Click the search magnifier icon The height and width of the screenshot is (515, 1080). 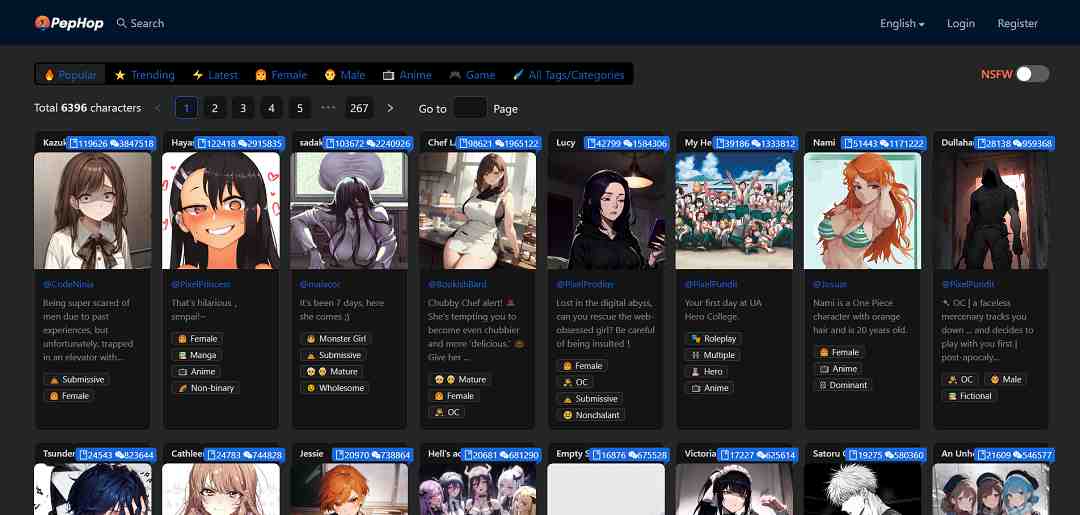122,23
